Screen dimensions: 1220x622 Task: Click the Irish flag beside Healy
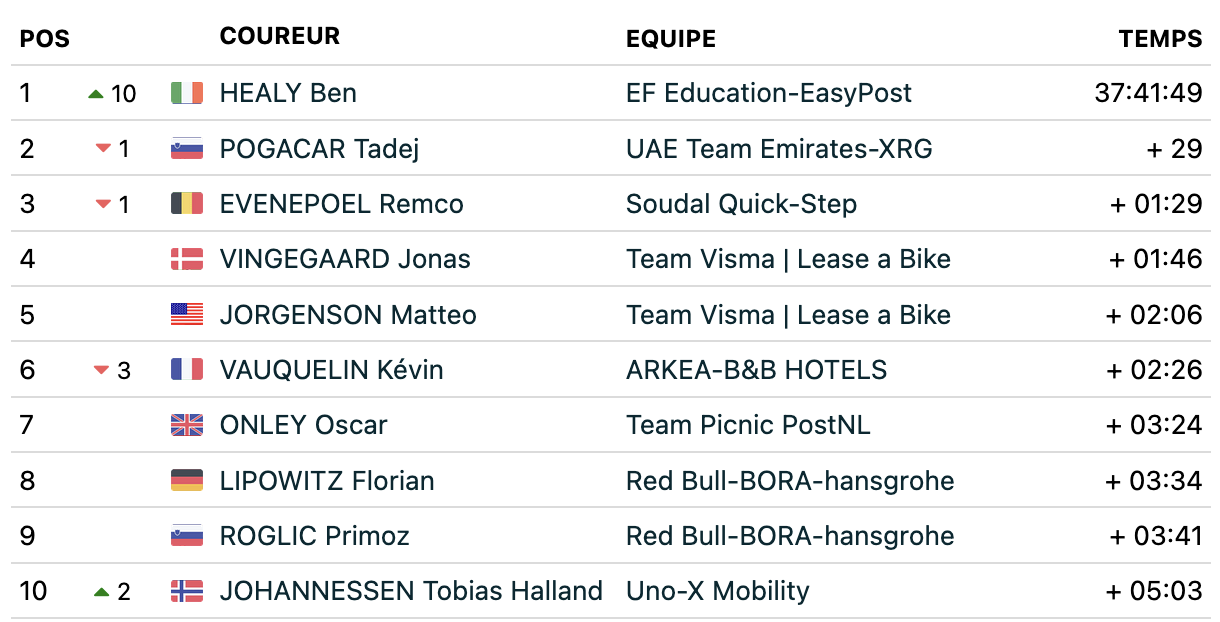[x=187, y=93]
